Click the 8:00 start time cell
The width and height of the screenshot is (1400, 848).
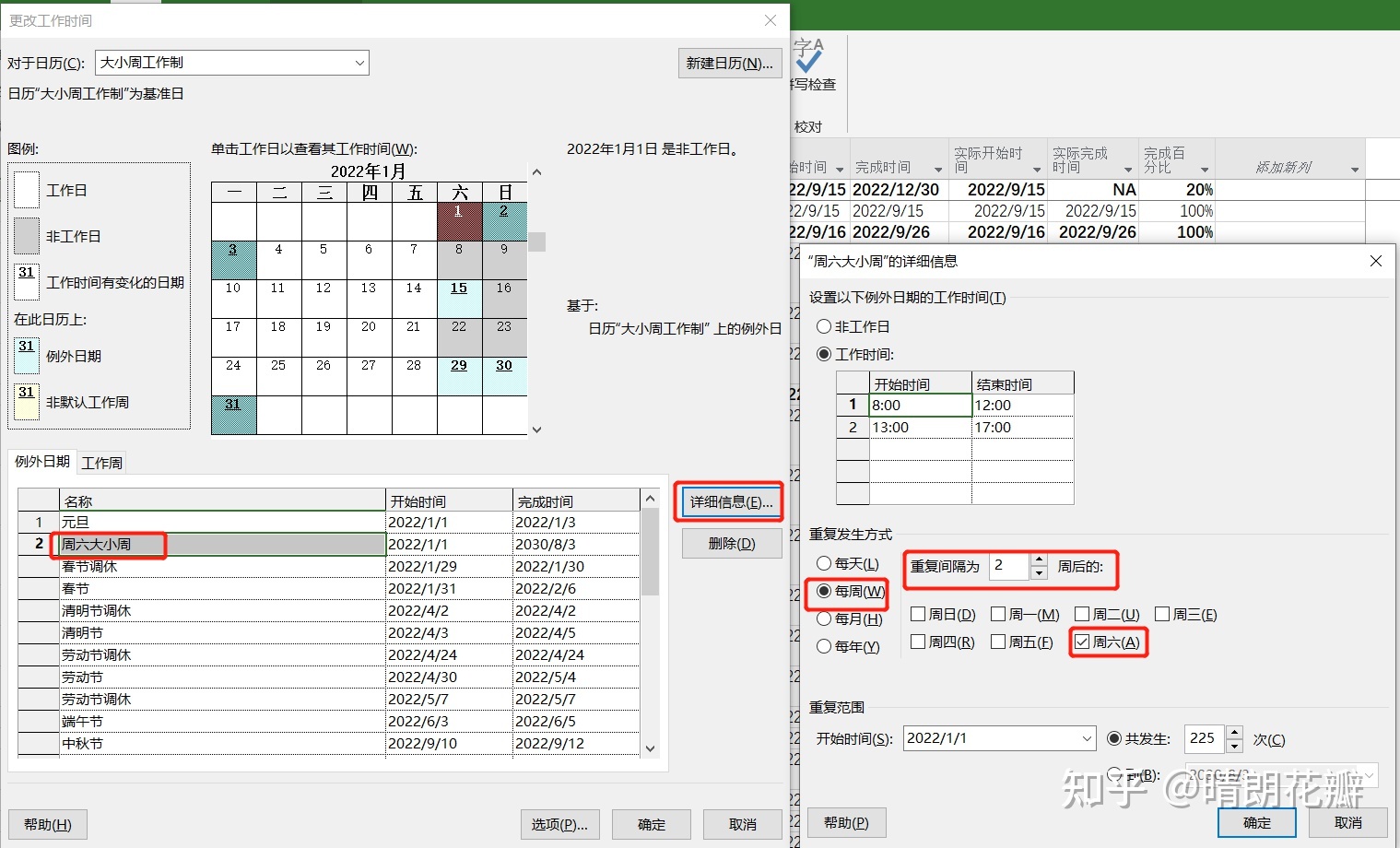click(921, 405)
